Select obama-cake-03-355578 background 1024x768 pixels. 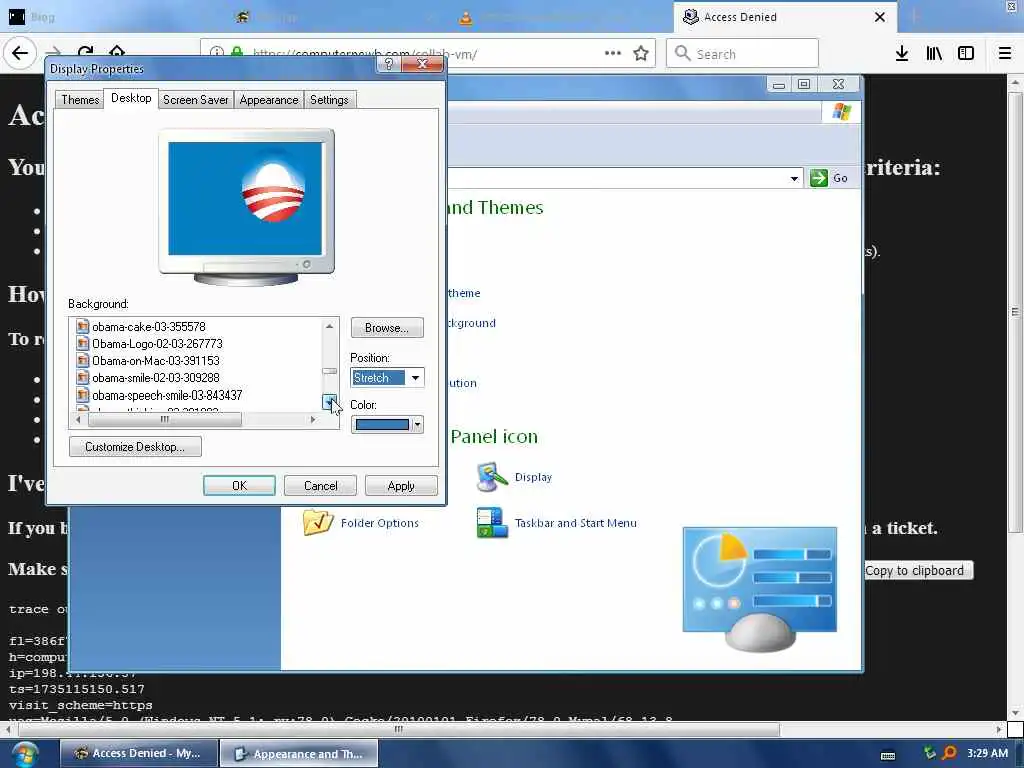point(148,327)
